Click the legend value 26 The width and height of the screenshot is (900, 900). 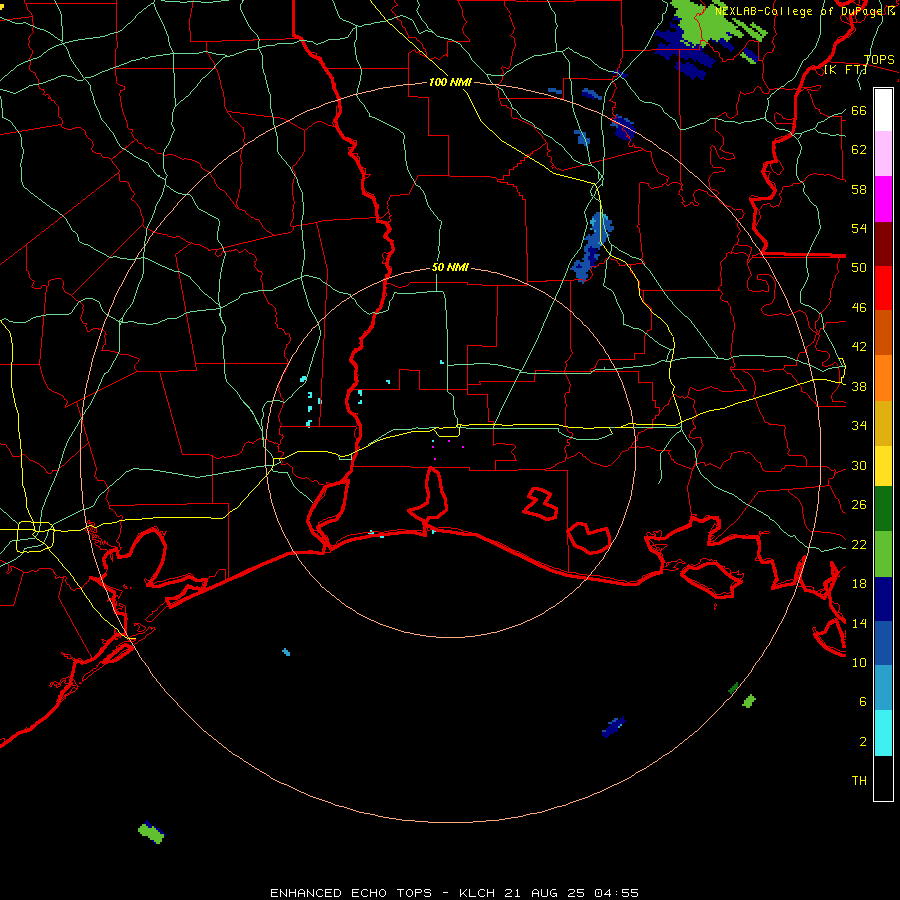click(x=859, y=505)
